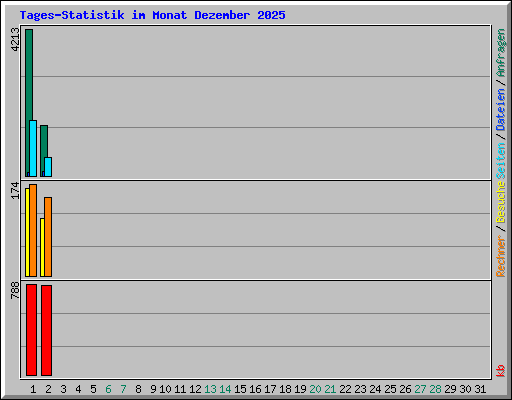Viewport: 512px width, 400px height.
Task: Click the red kb legend label
Action: [500, 371]
